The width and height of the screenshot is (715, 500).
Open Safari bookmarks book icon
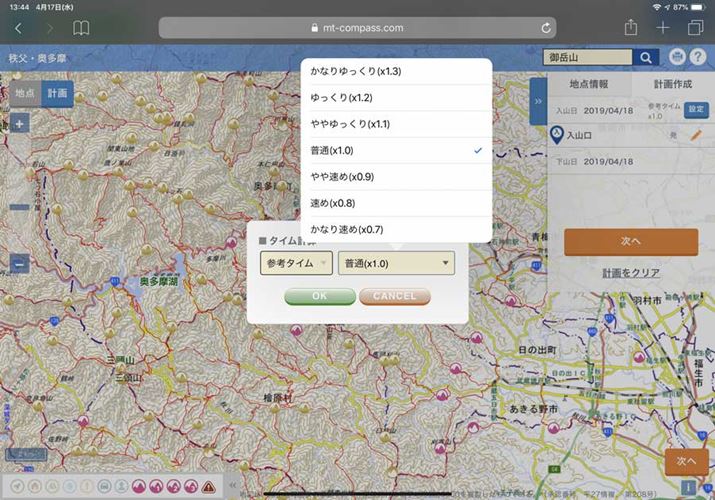[x=81, y=28]
